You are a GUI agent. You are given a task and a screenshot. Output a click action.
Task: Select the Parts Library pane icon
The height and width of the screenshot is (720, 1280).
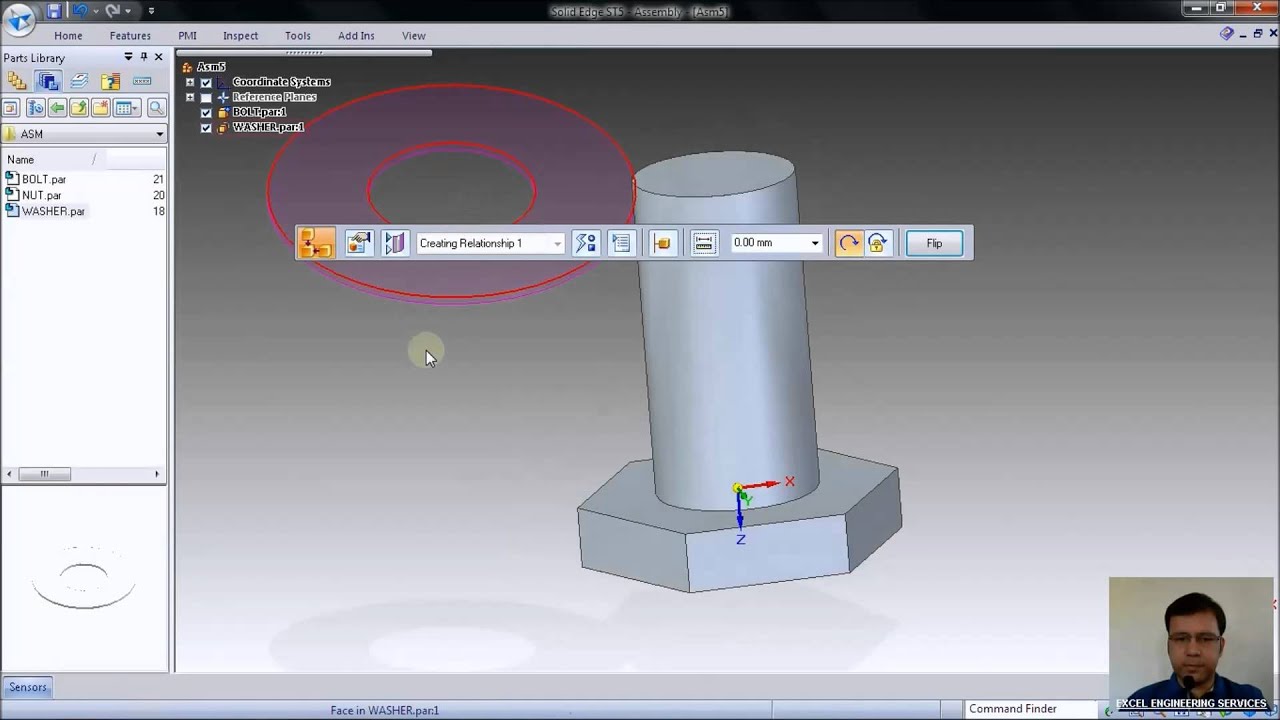(x=47, y=81)
